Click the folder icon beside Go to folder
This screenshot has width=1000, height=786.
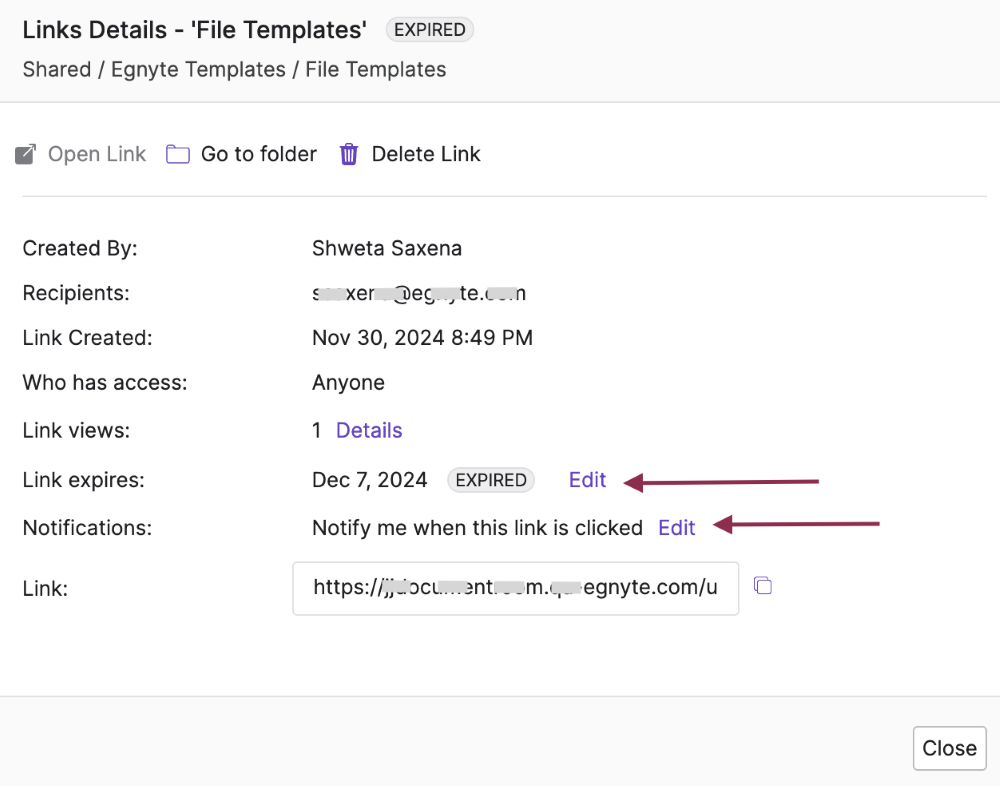(178, 155)
